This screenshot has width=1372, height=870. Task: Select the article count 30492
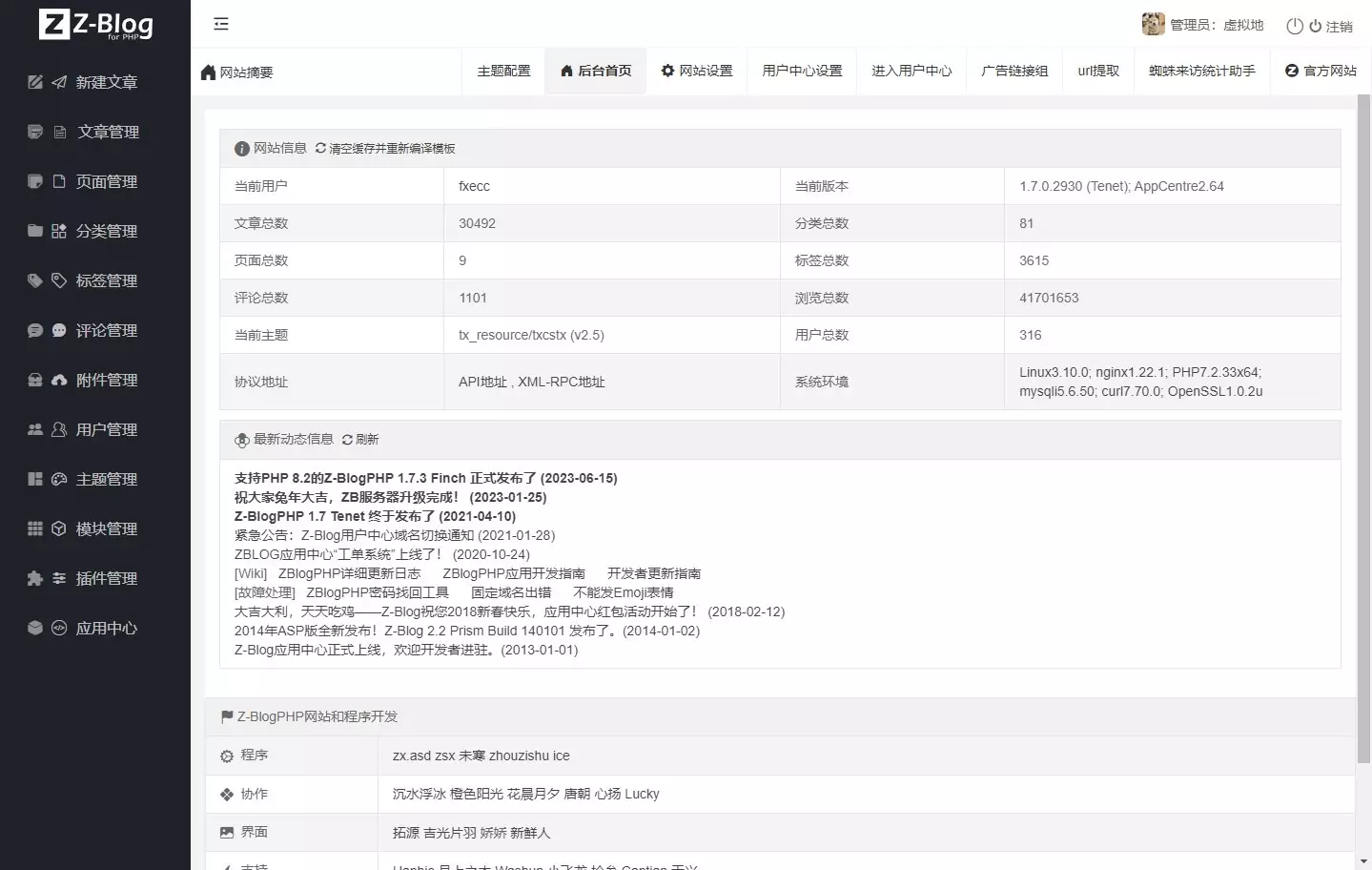pyautogui.click(x=477, y=223)
